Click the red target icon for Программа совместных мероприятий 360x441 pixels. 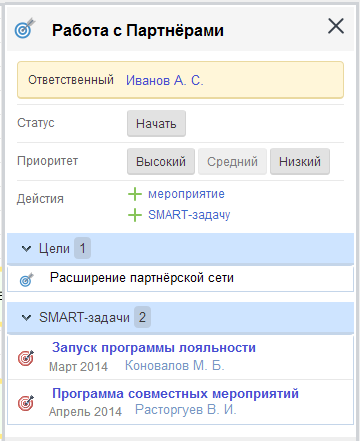point(26,403)
